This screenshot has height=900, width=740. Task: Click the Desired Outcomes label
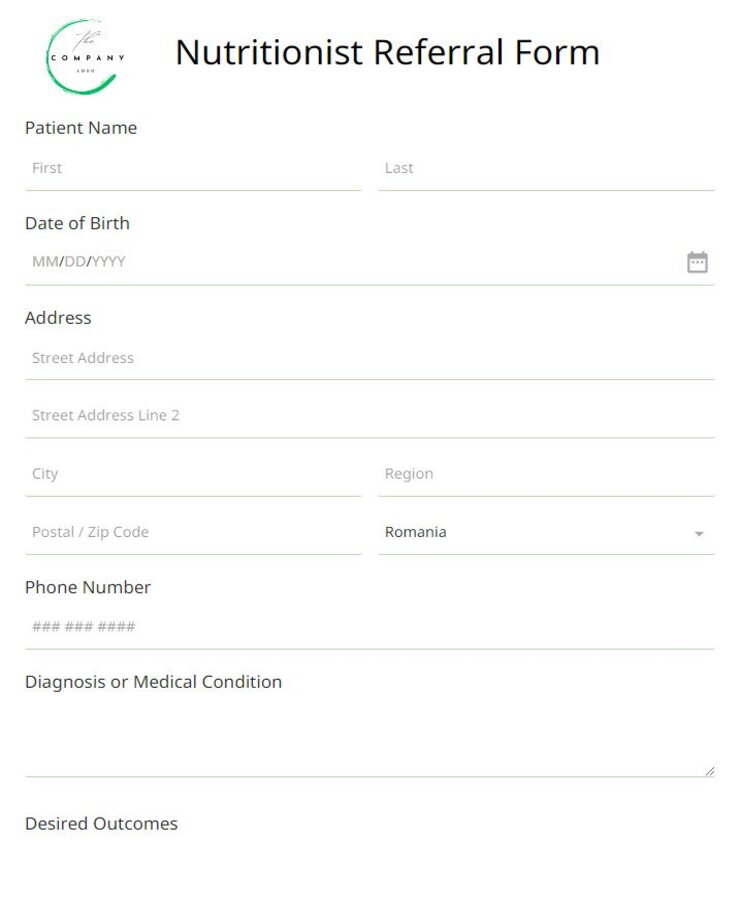(x=100, y=823)
